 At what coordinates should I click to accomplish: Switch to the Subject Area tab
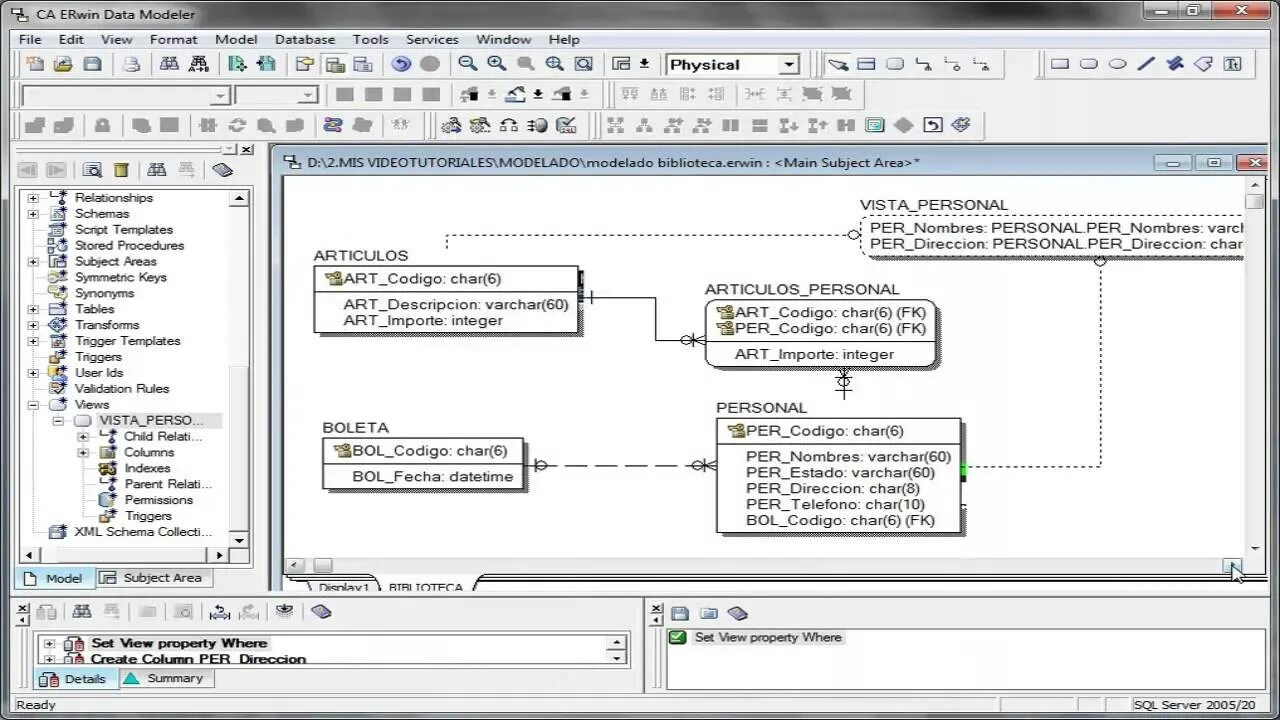pyautogui.click(x=155, y=578)
